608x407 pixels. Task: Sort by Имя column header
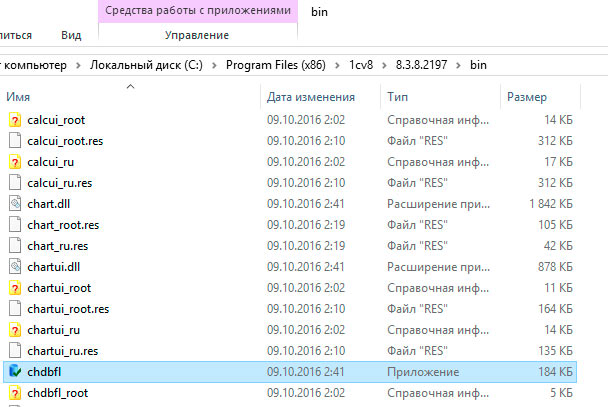click(x=18, y=97)
